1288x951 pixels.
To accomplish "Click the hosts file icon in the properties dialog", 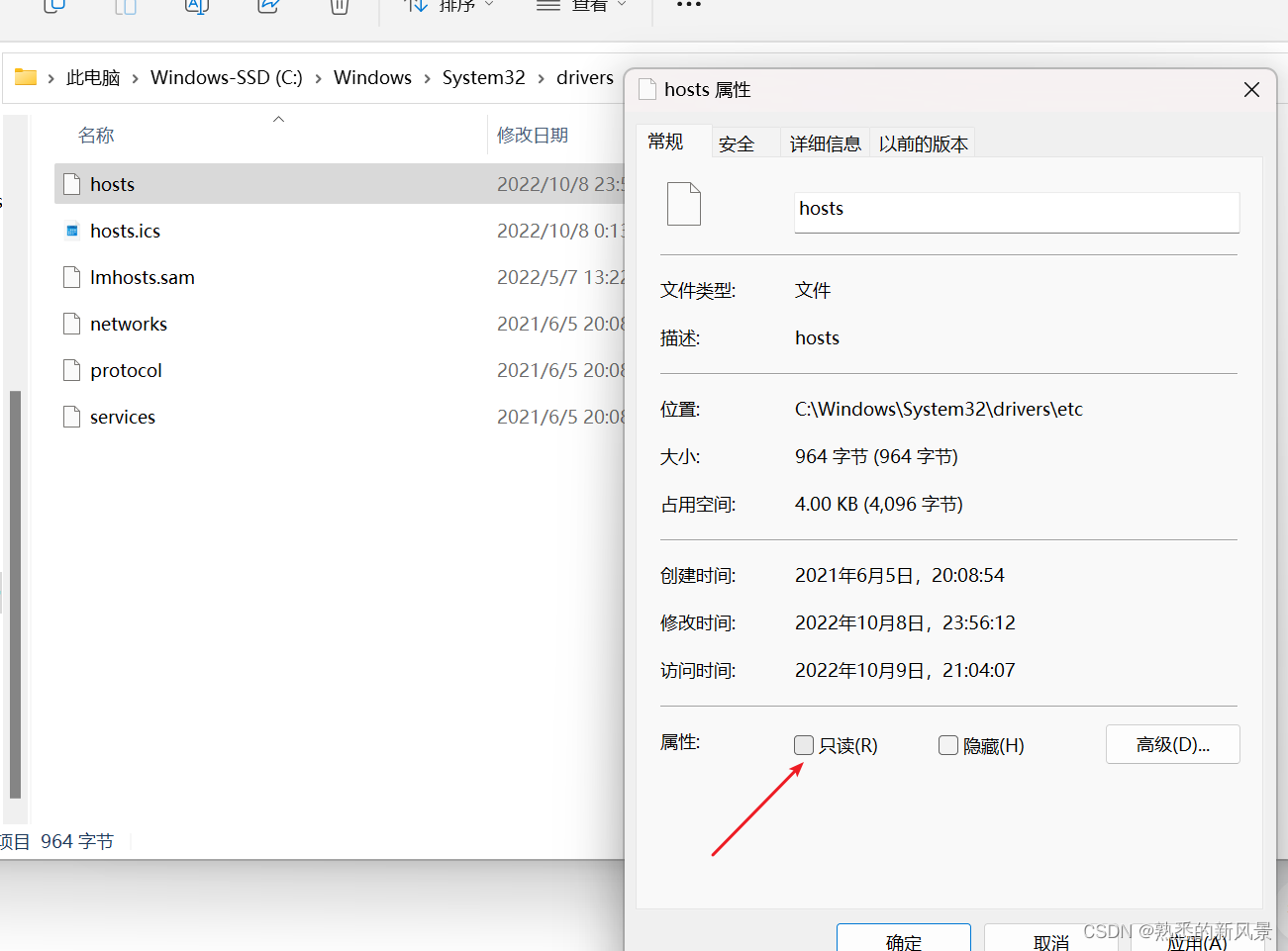I will click(684, 203).
